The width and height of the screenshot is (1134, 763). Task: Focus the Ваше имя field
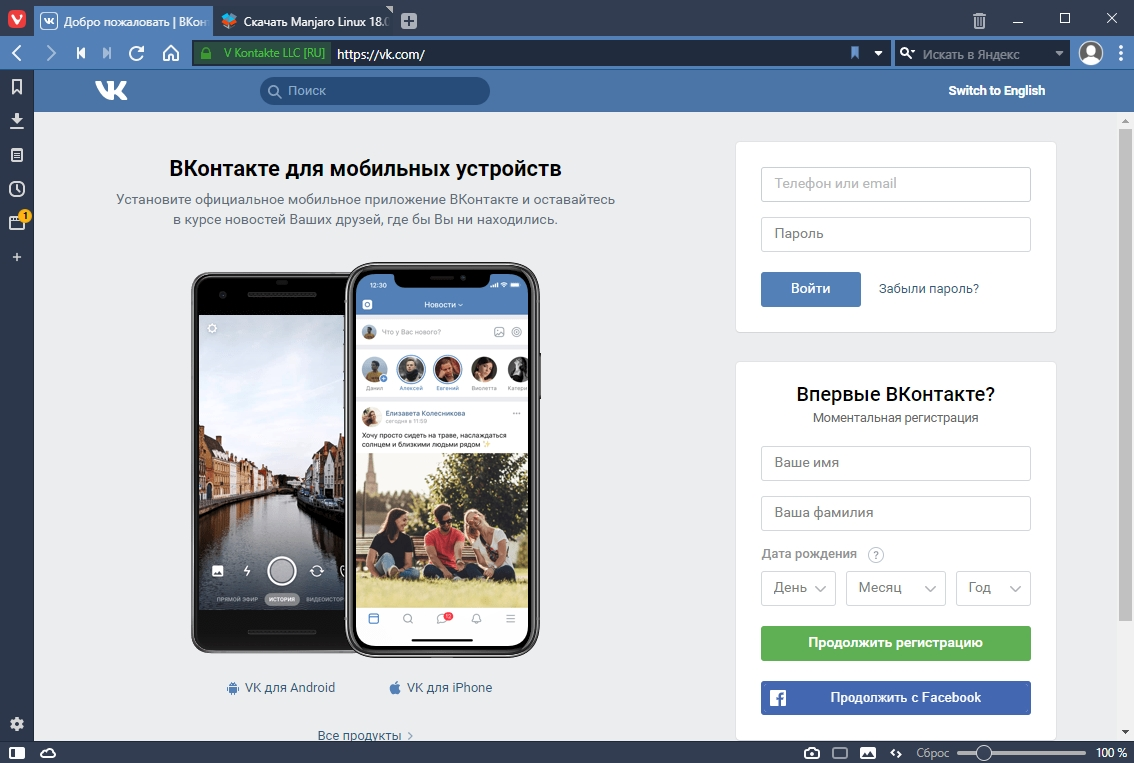coord(895,463)
